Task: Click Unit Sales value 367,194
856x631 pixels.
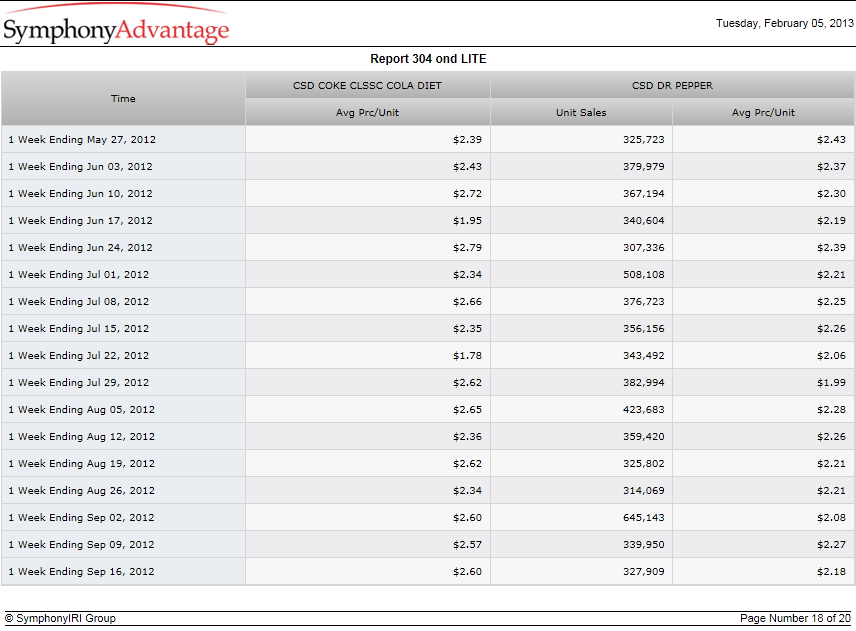Action: (x=644, y=194)
